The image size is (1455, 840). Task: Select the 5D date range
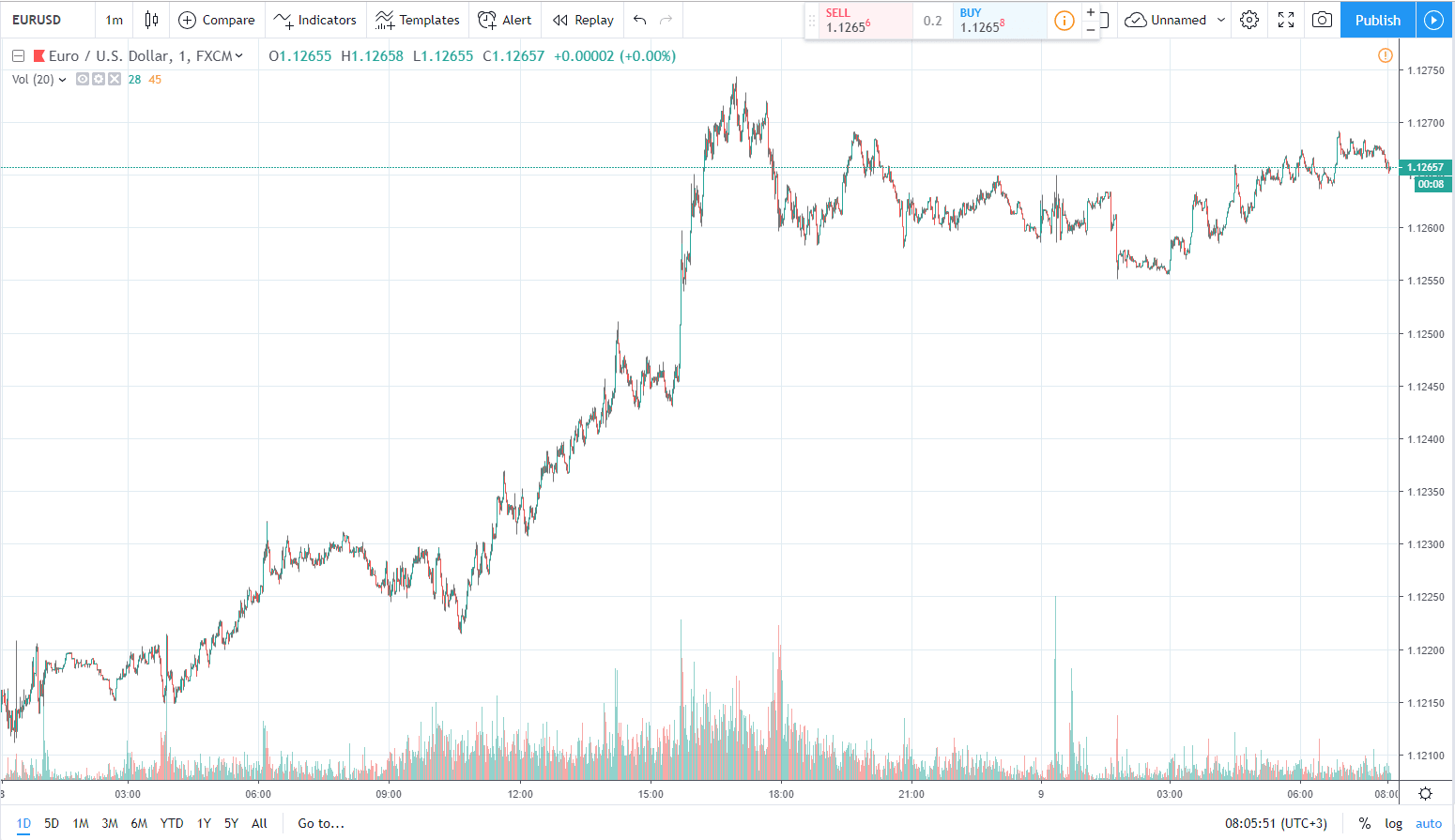point(52,823)
